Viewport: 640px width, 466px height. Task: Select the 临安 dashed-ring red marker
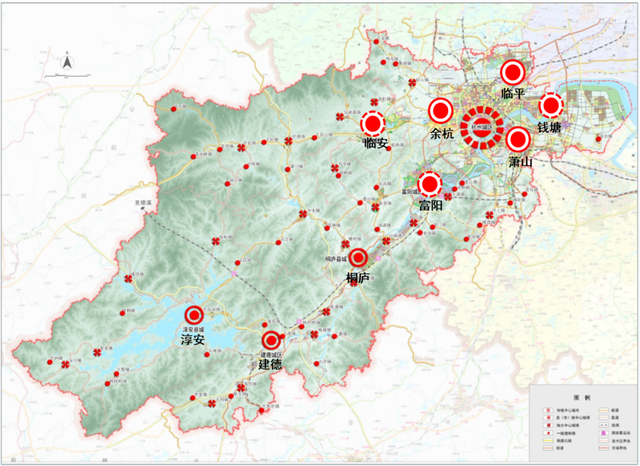(x=373, y=124)
